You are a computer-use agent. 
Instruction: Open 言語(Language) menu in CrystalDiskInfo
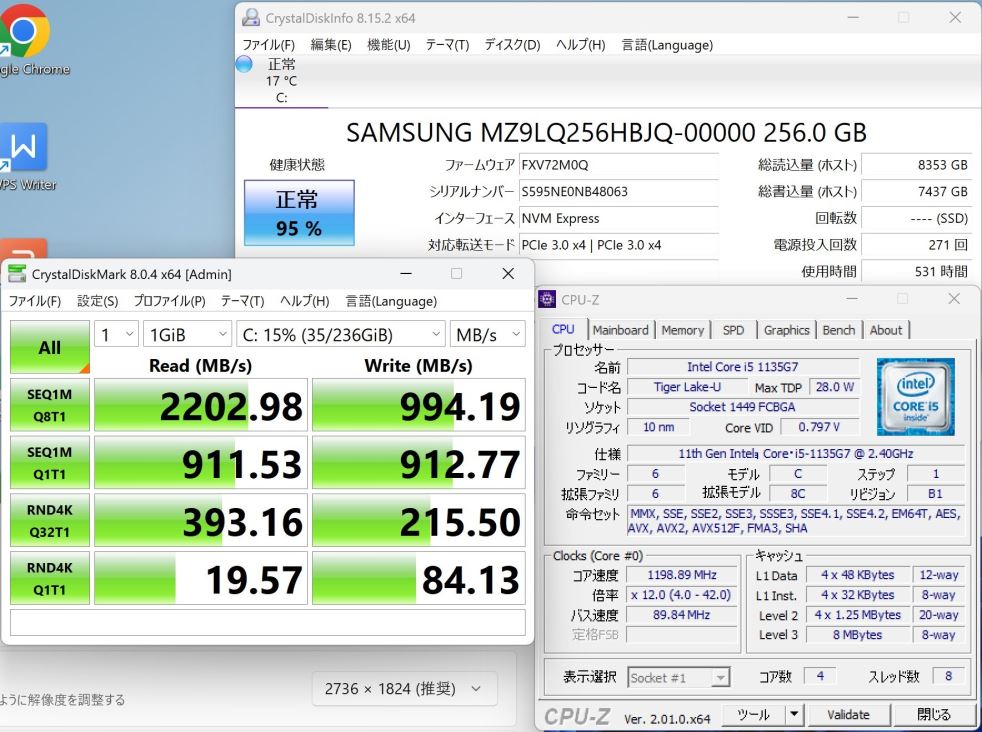[x=667, y=45]
